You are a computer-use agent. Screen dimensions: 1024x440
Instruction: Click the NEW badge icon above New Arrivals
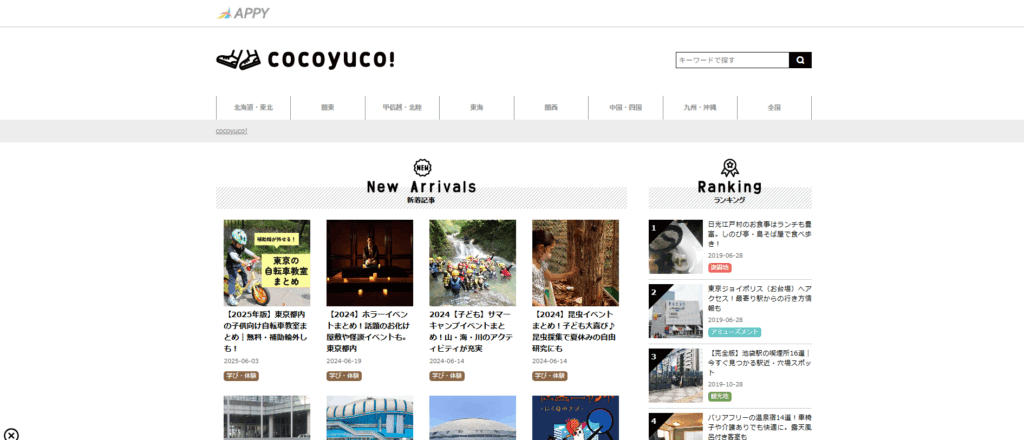(422, 167)
